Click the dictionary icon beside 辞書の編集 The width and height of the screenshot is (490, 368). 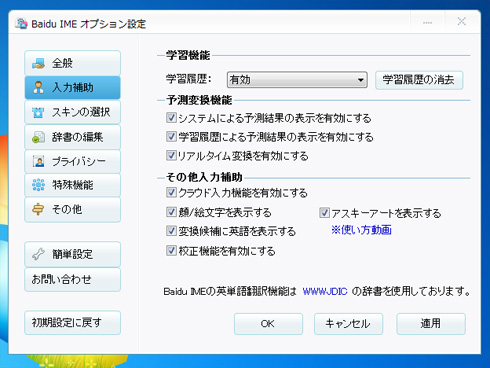coord(38,137)
